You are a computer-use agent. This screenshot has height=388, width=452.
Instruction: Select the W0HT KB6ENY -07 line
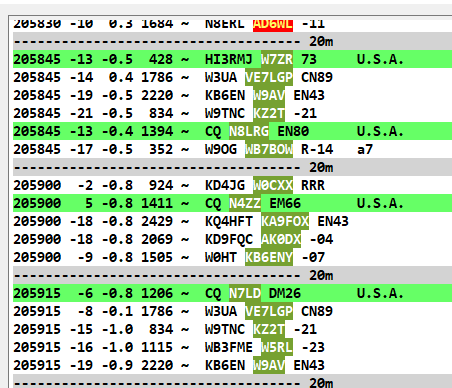232,257
